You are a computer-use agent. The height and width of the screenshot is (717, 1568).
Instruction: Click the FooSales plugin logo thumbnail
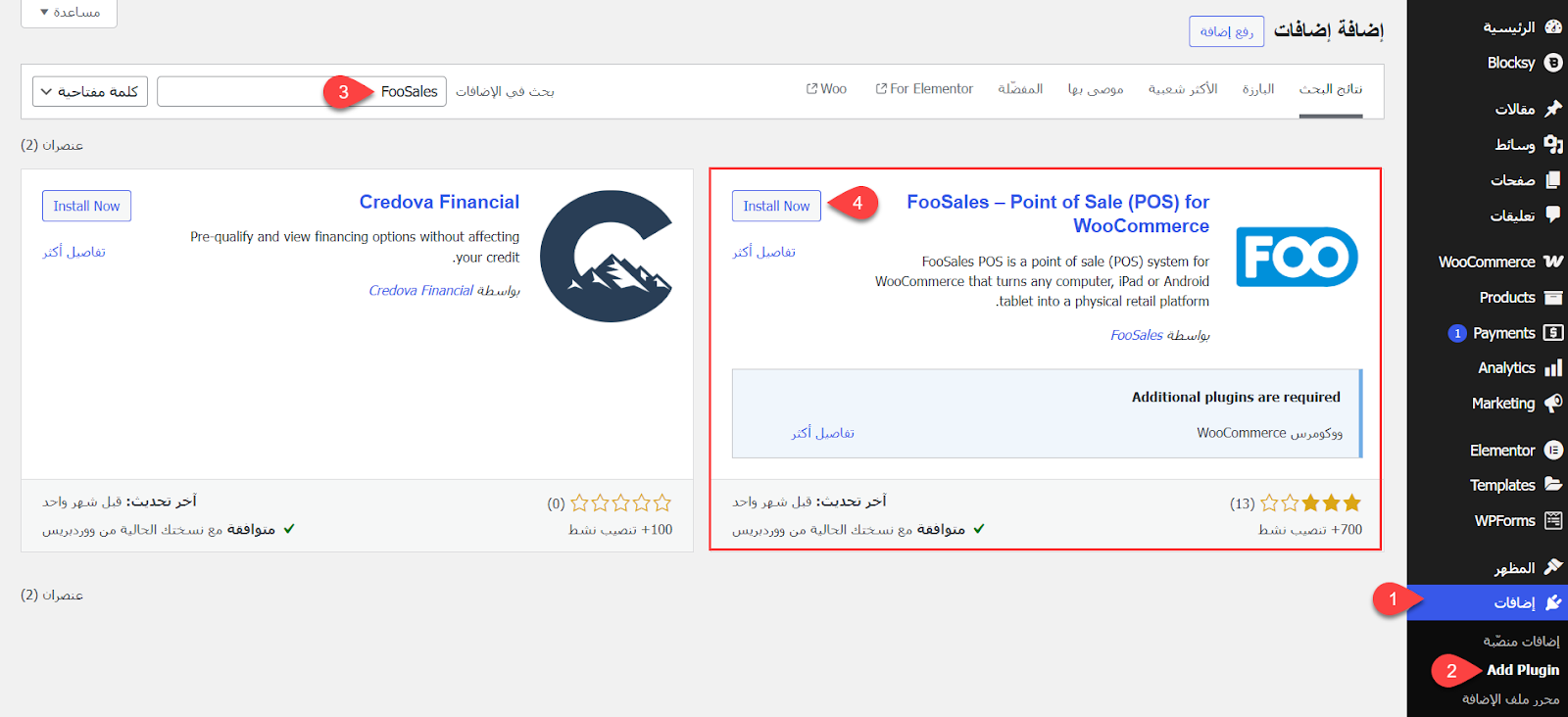click(1297, 257)
